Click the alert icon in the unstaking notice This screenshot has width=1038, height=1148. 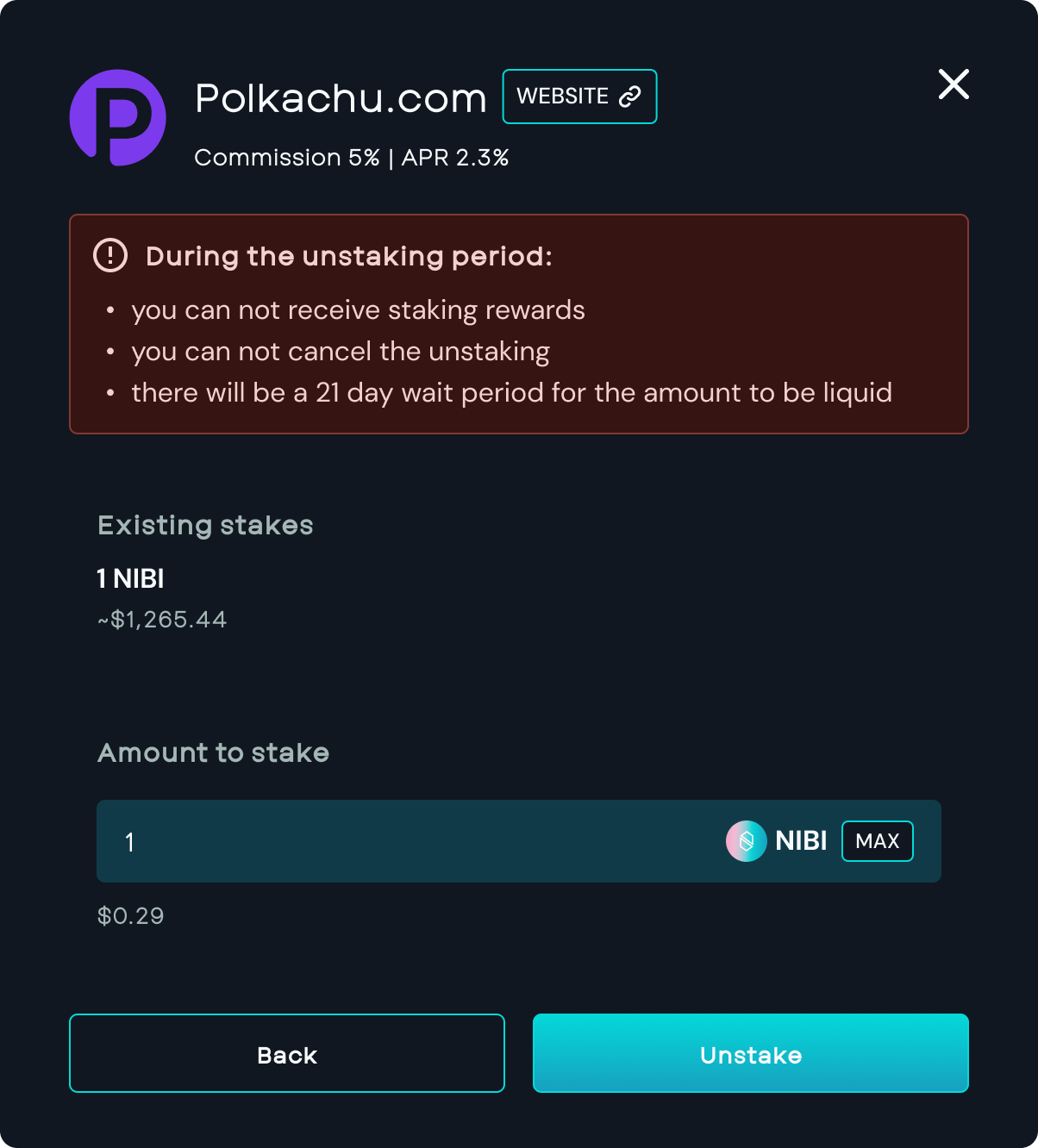coord(109,255)
